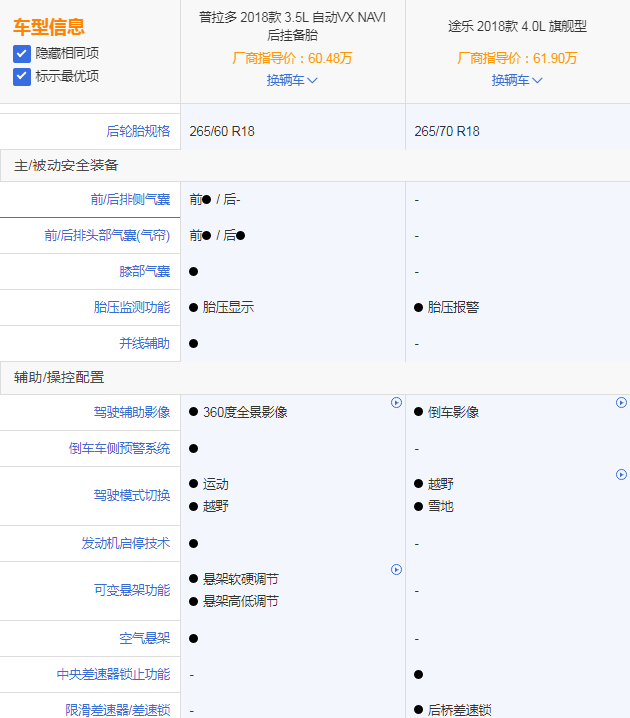Viewport: 630px width, 718px height.
Task: Open the 发动机启停技术 parameter link
Action: (x=126, y=544)
